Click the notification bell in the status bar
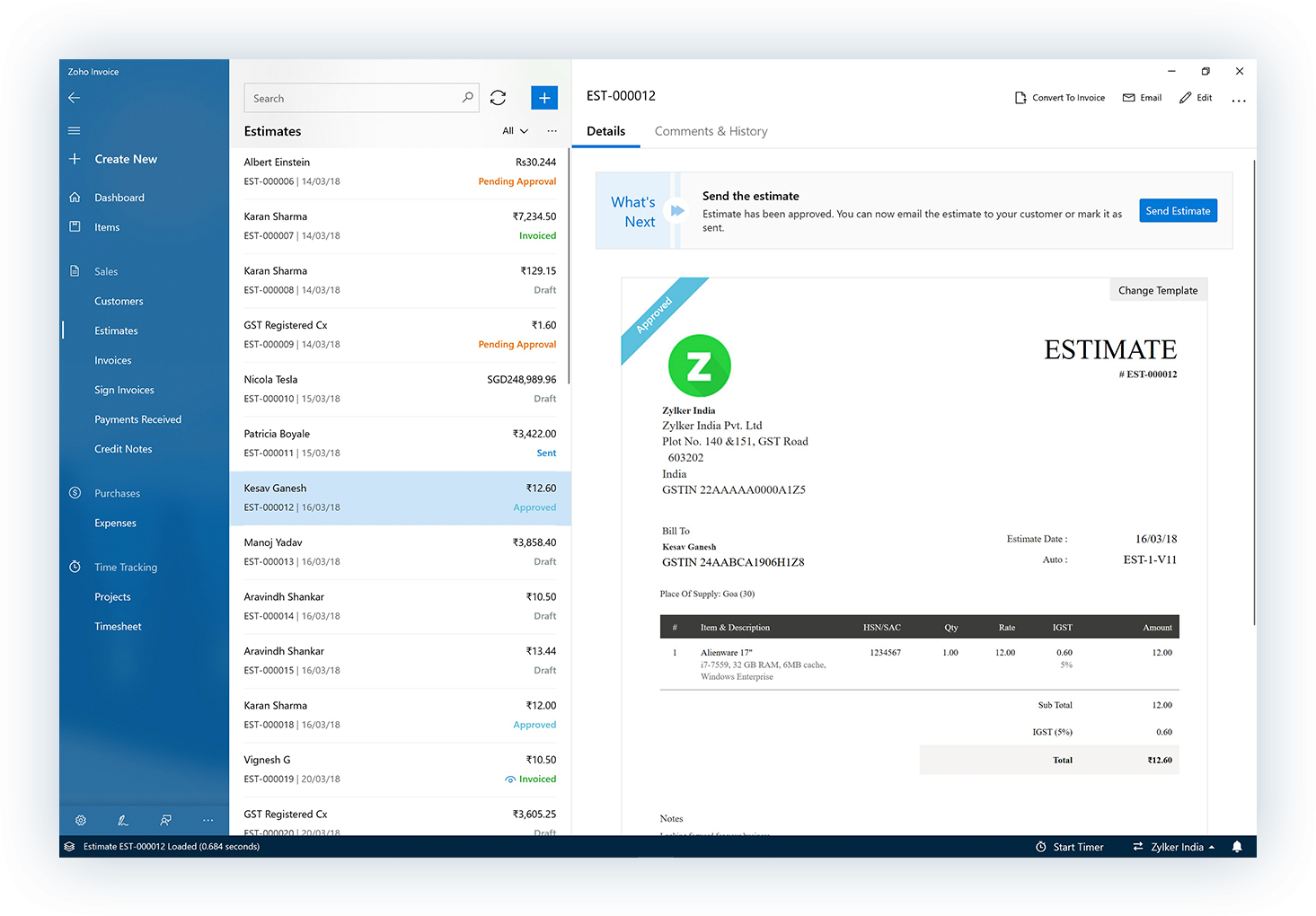Screen dimensions: 1316x916 pyautogui.click(x=1237, y=846)
